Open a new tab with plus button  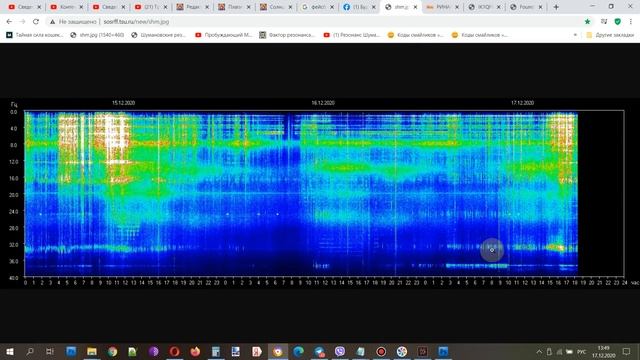coord(556,7)
